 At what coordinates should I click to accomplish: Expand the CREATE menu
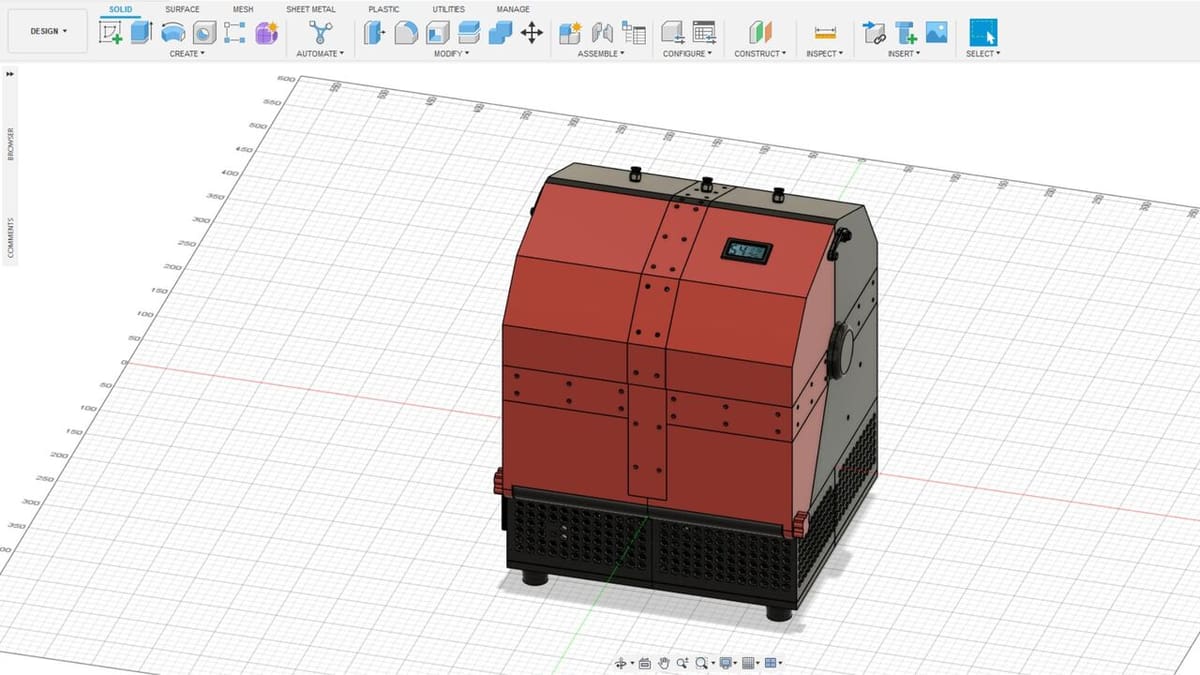(x=187, y=54)
